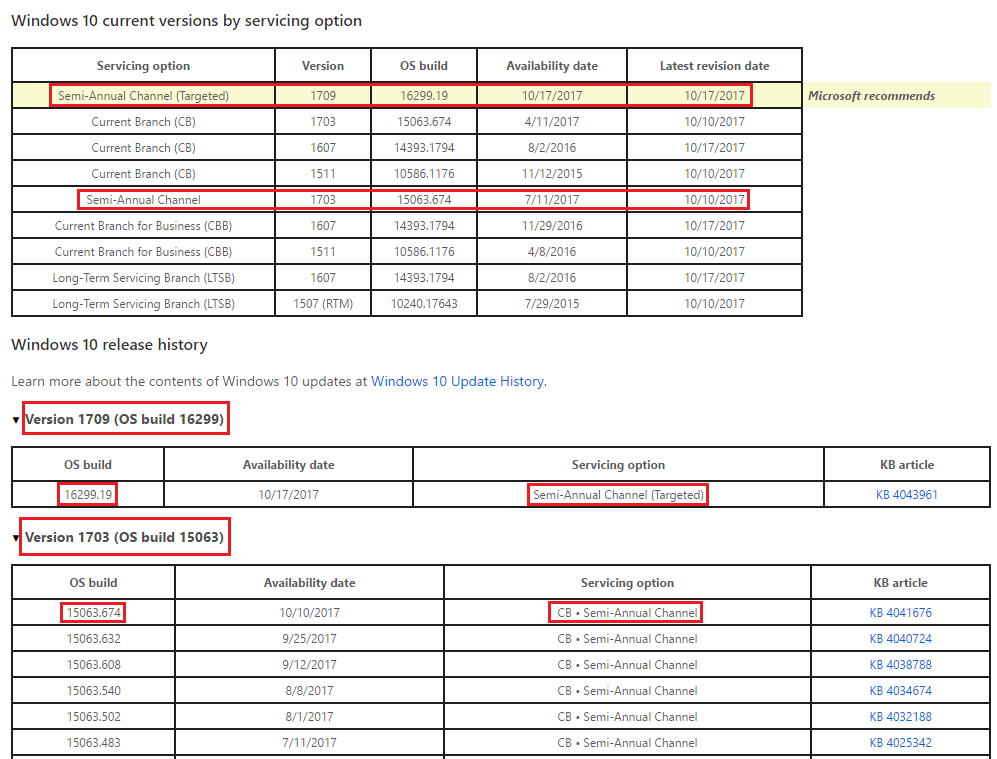Viewport: 997px width, 759px height.
Task: Open KB 4038788 article link
Action: pyautogui.click(x=900, y=665)
